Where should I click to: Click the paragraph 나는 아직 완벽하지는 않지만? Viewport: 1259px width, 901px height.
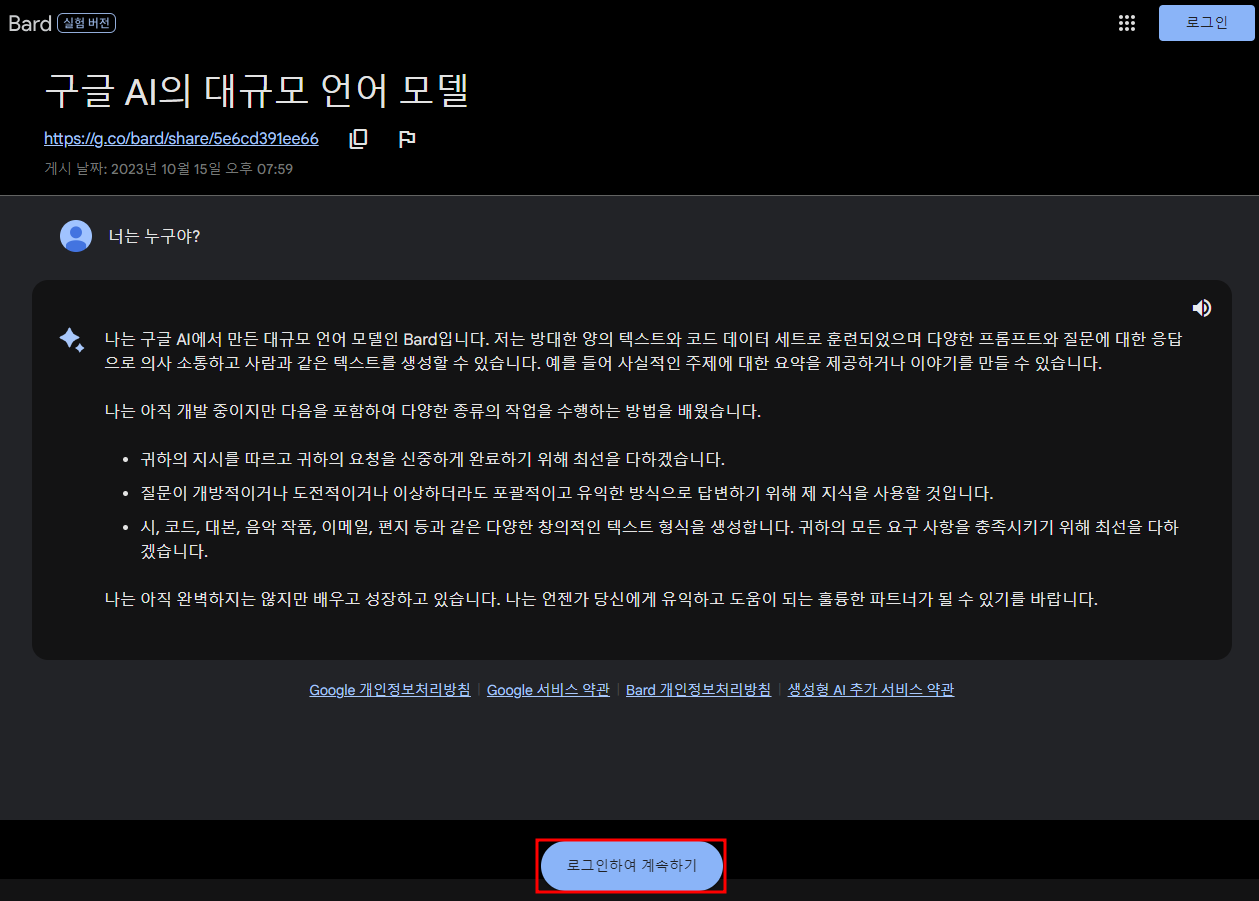(x=601, y=600)
